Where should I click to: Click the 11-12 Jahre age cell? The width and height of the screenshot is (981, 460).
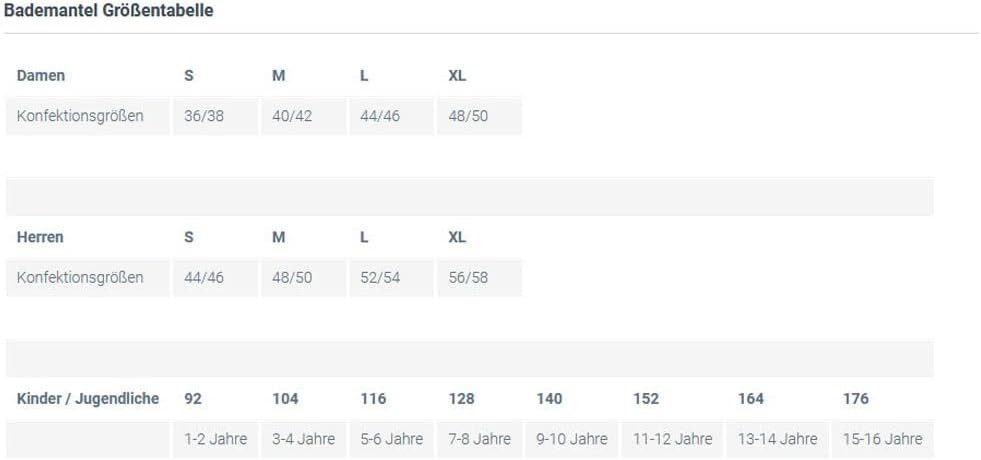click(x=673, y=439)
